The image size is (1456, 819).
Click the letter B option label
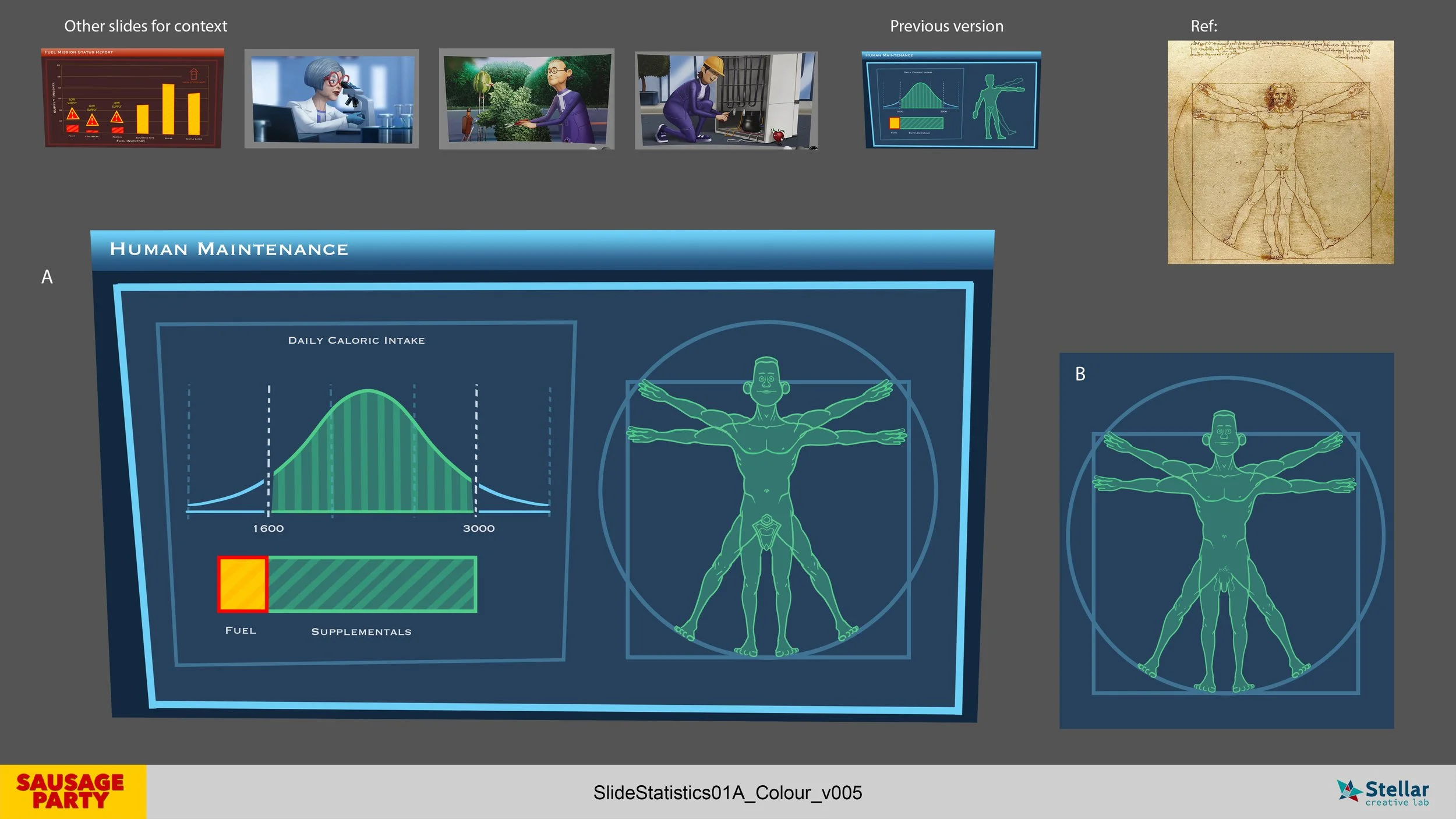pyautogui.click(x=1080, y=374)
